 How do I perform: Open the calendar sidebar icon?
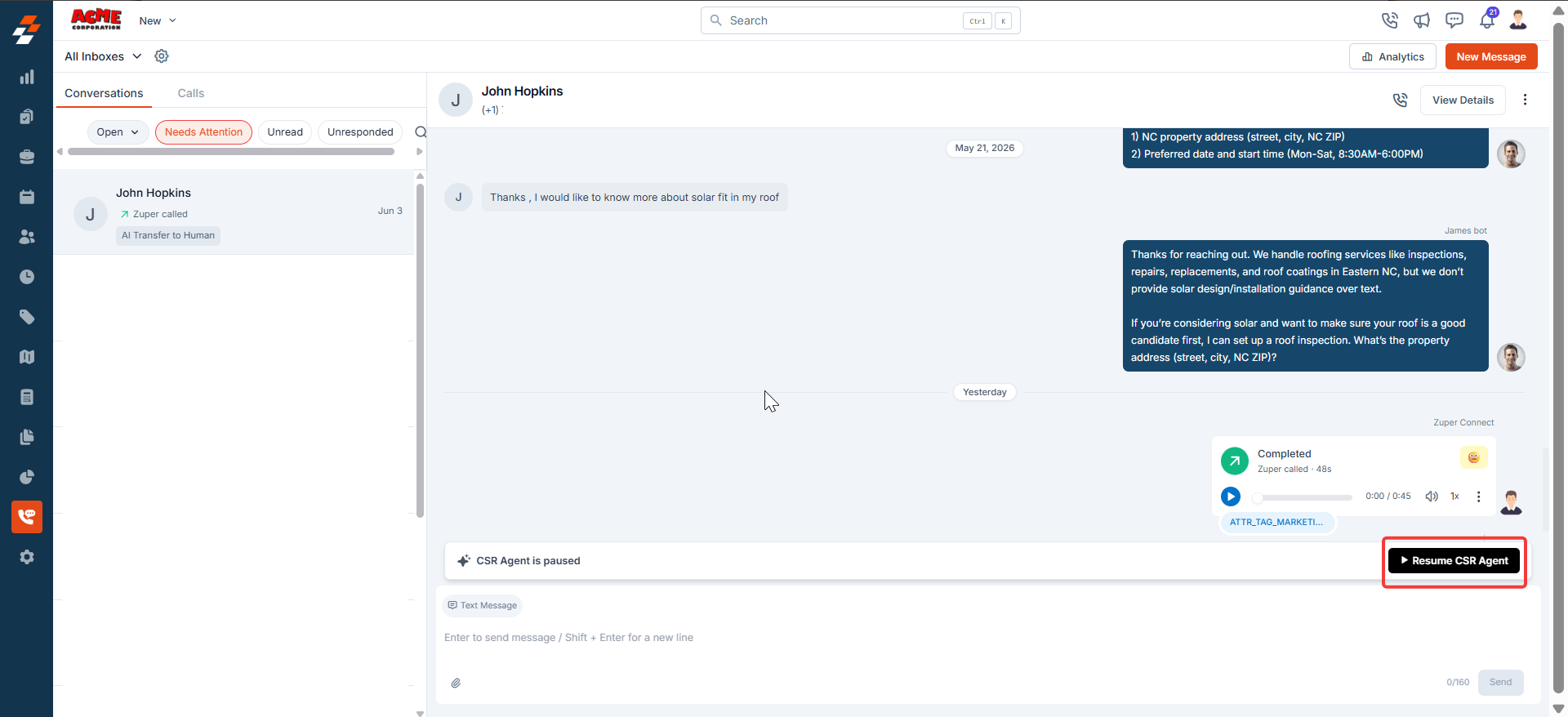[x=27, y=197]
